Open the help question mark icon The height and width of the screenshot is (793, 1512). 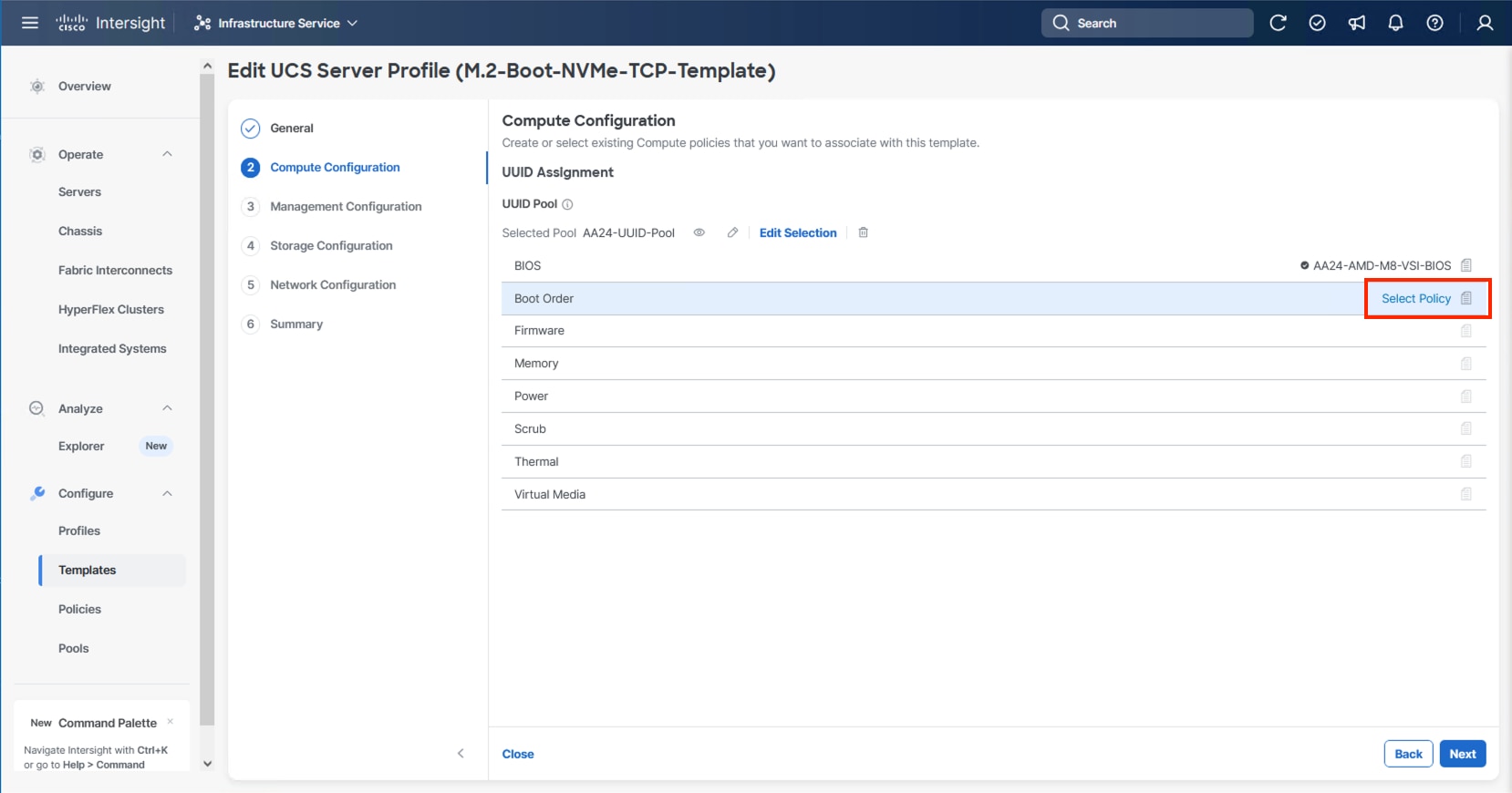(1434, 23)
